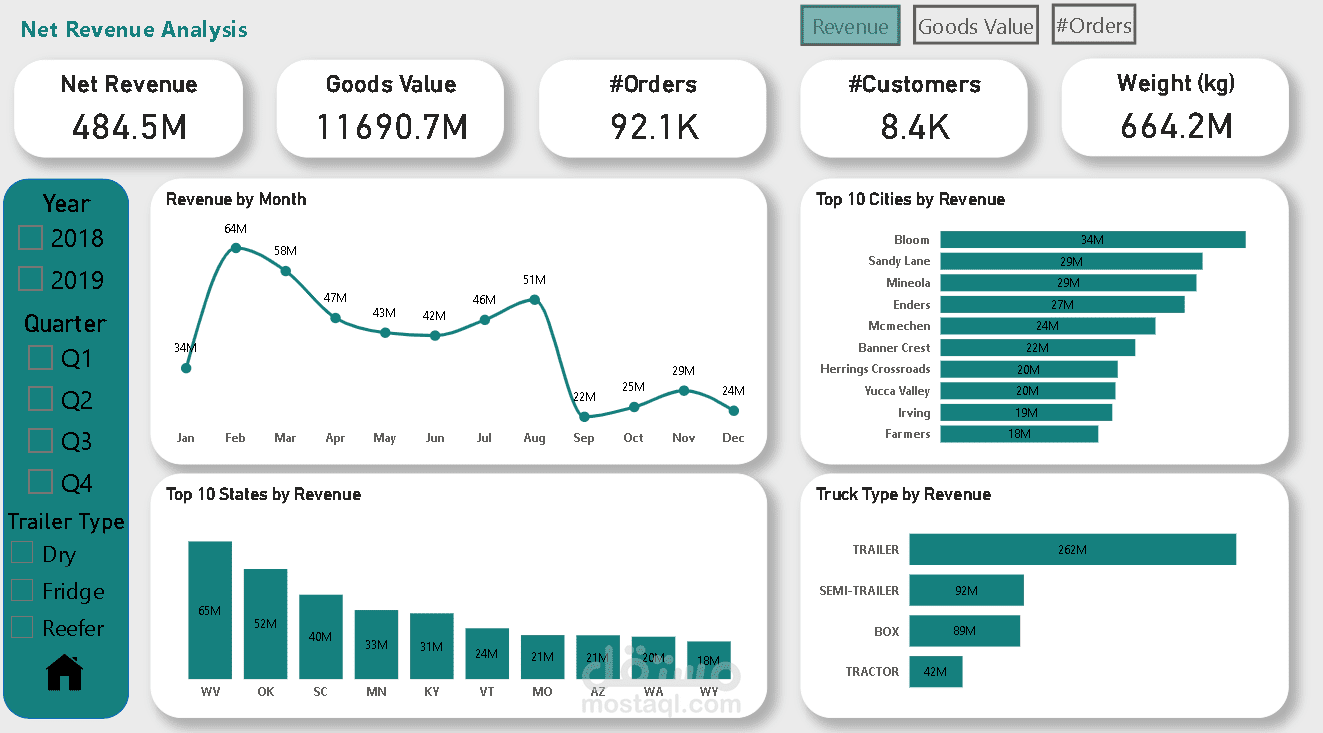Check the 2018 year checkbox
The height and width of the screenshot is (733, 1323).
coord(28,238)
